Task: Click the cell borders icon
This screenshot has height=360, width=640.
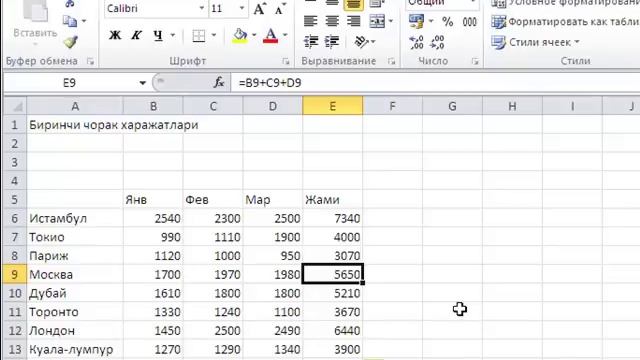Action: tap(199, 36)
